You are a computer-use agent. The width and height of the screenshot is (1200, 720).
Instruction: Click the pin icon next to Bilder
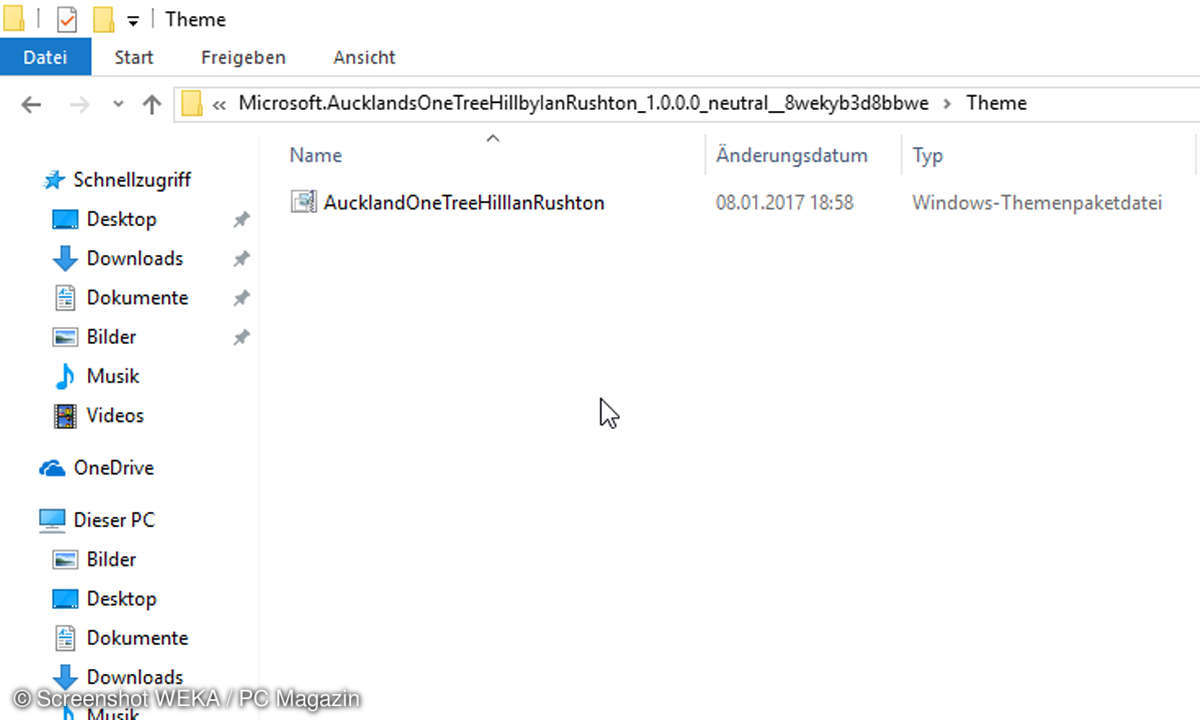(x=241, y=338)
